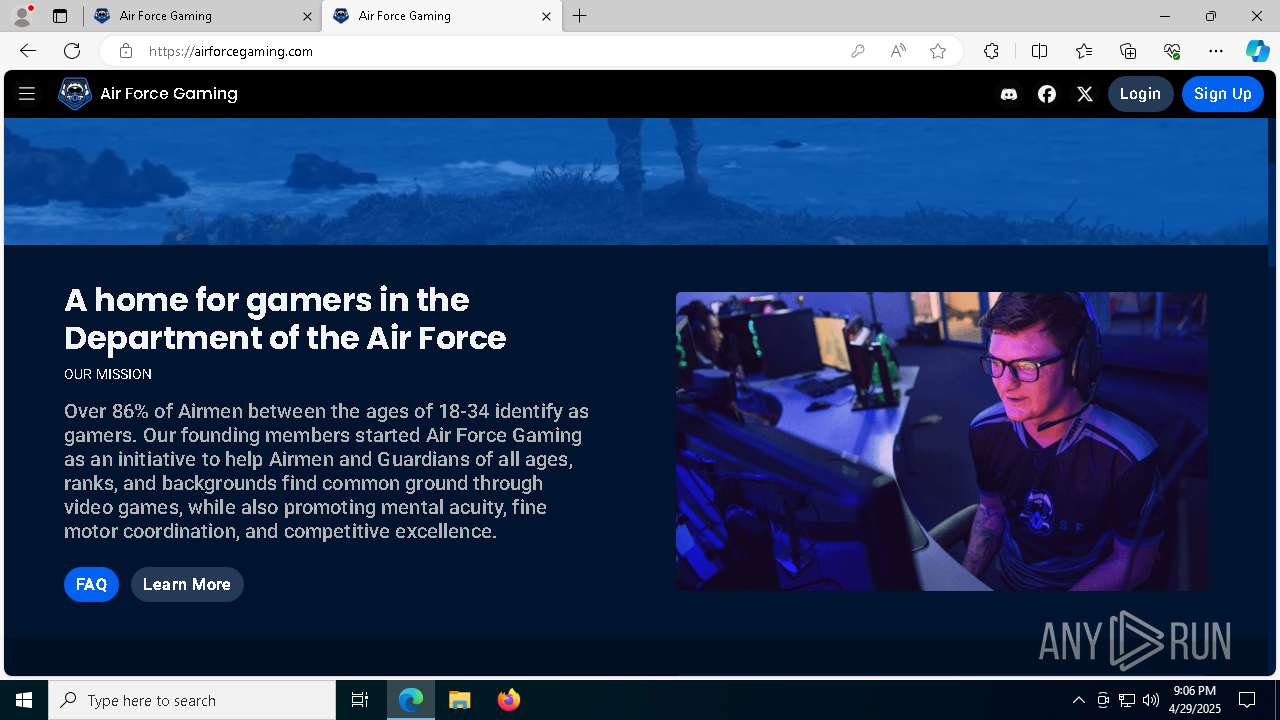Switch to the first Air Force Gaming tab
This screenshot has width=1280, height=720.
pyautogui.click(x=202, y=16)
